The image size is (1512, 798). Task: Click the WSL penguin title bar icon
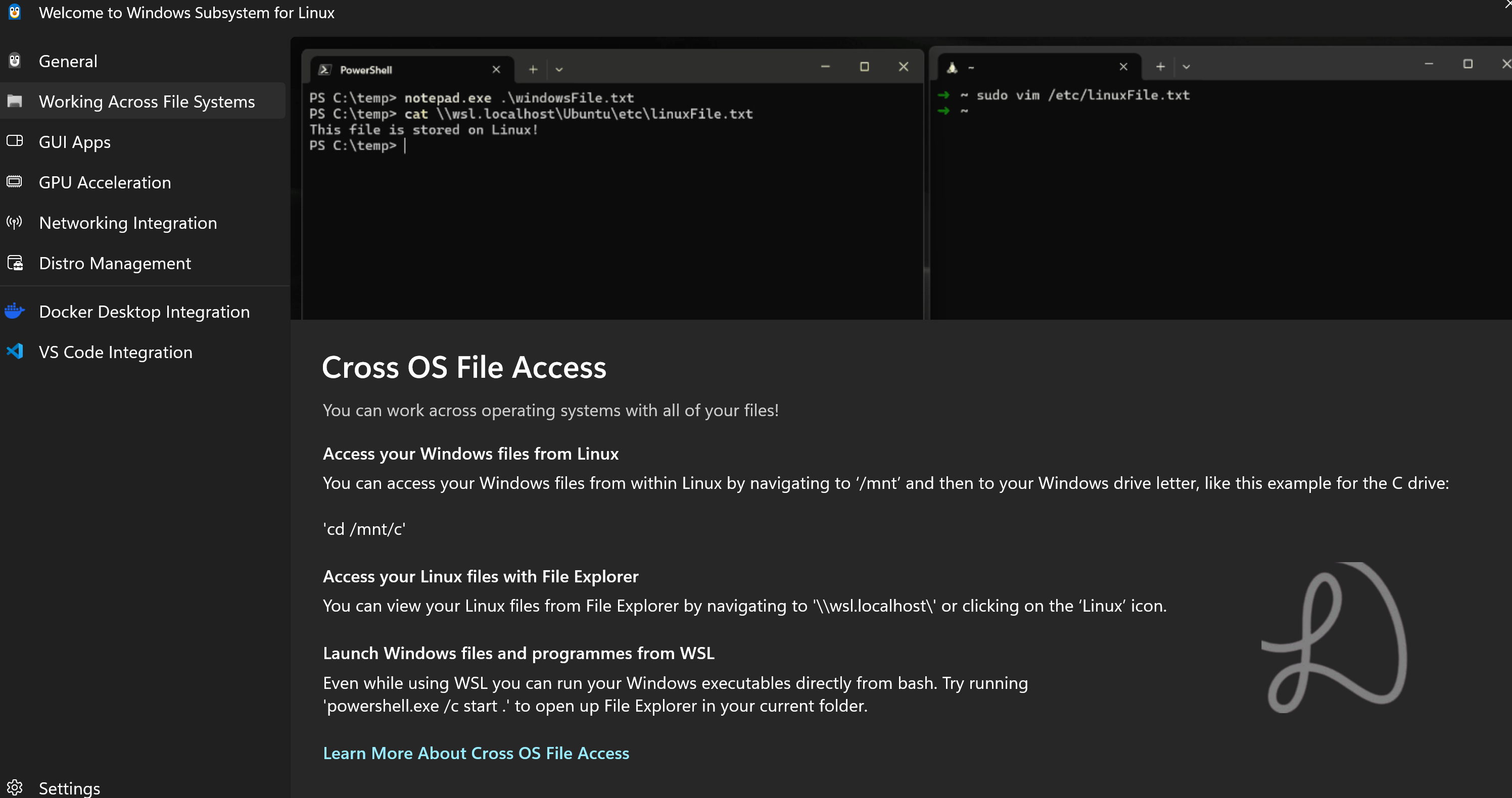coord(15,12)
